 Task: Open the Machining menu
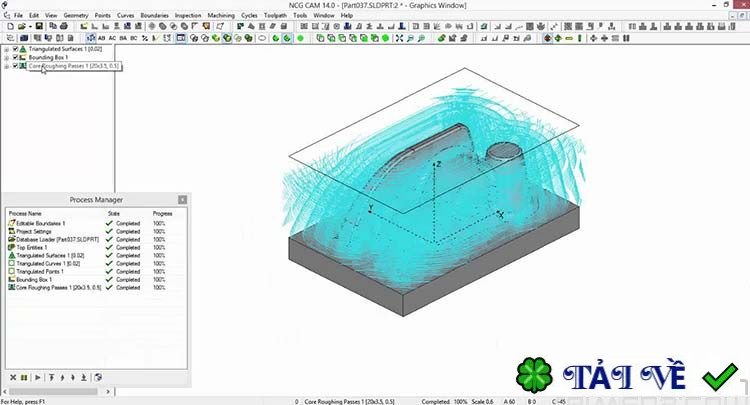point(221,15)
